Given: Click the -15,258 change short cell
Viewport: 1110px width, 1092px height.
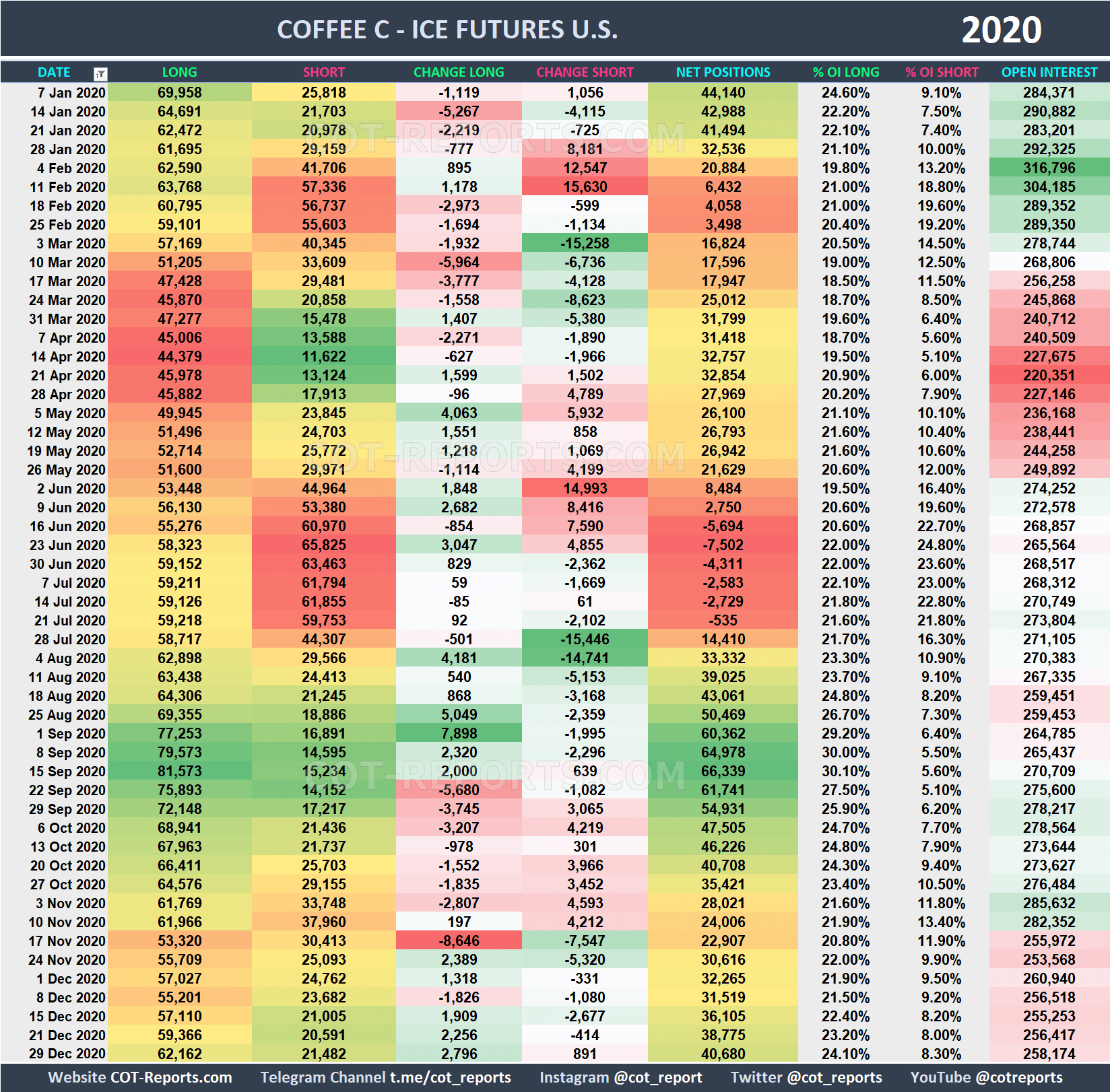Looking at the screenshot, I should click(585, 244).
